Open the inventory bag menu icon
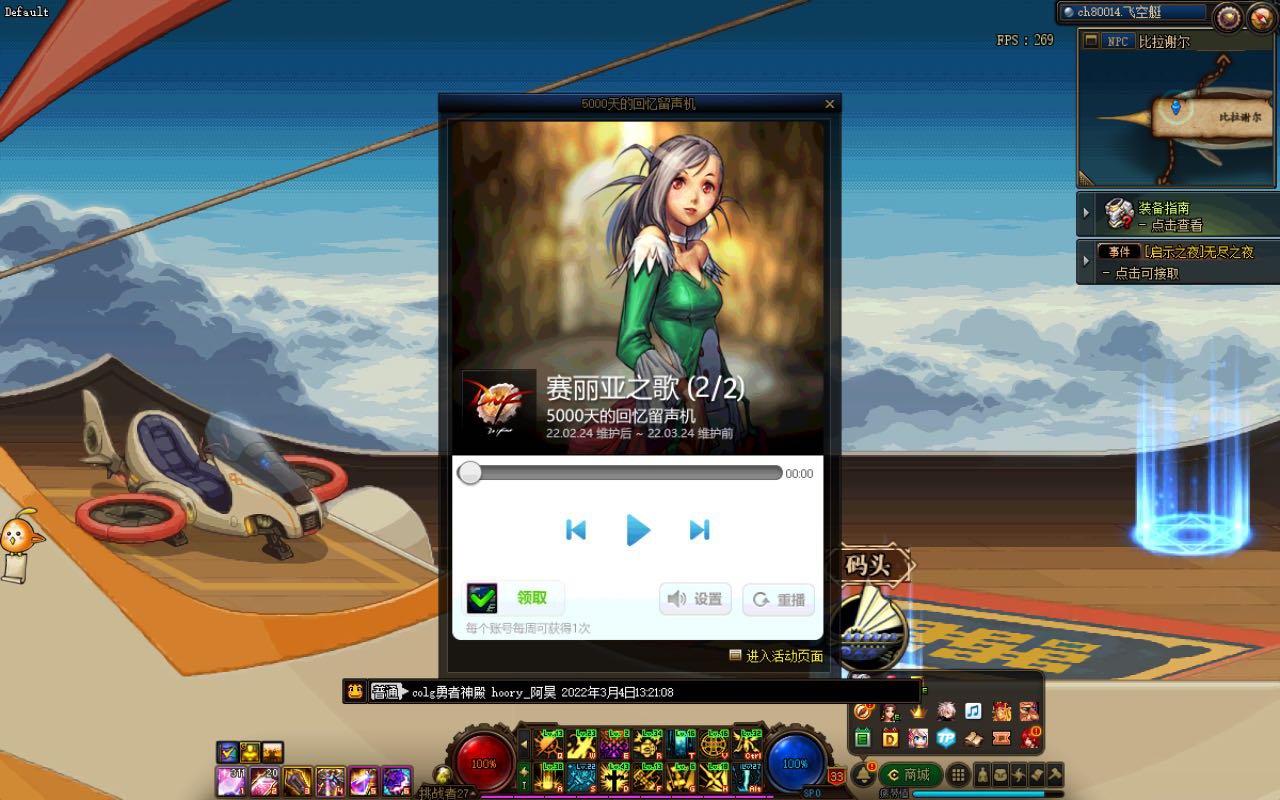Viewport: 1280px width, 800px height. click(x=1000, y=775)
